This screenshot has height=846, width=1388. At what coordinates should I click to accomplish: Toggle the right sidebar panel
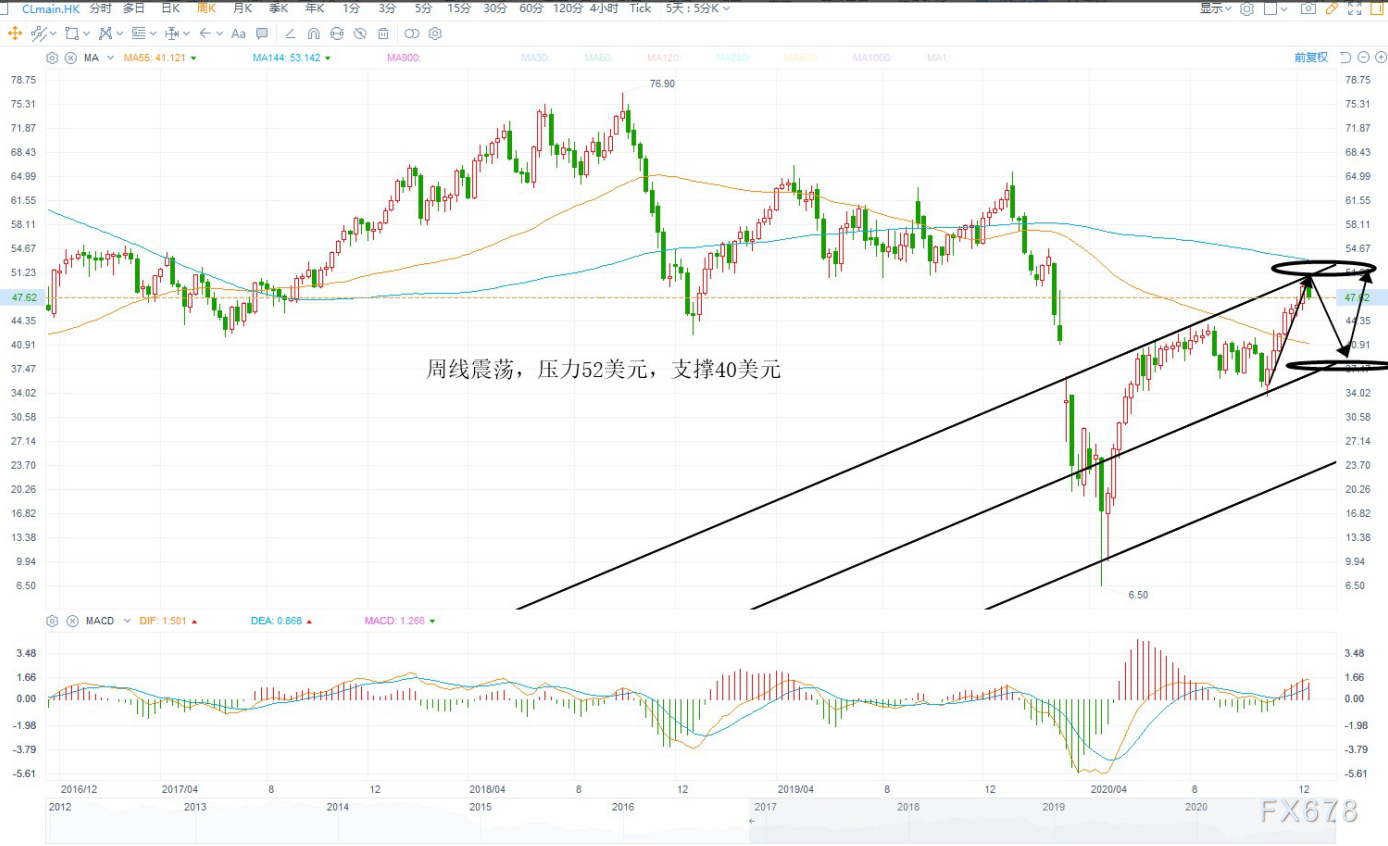1379,9
